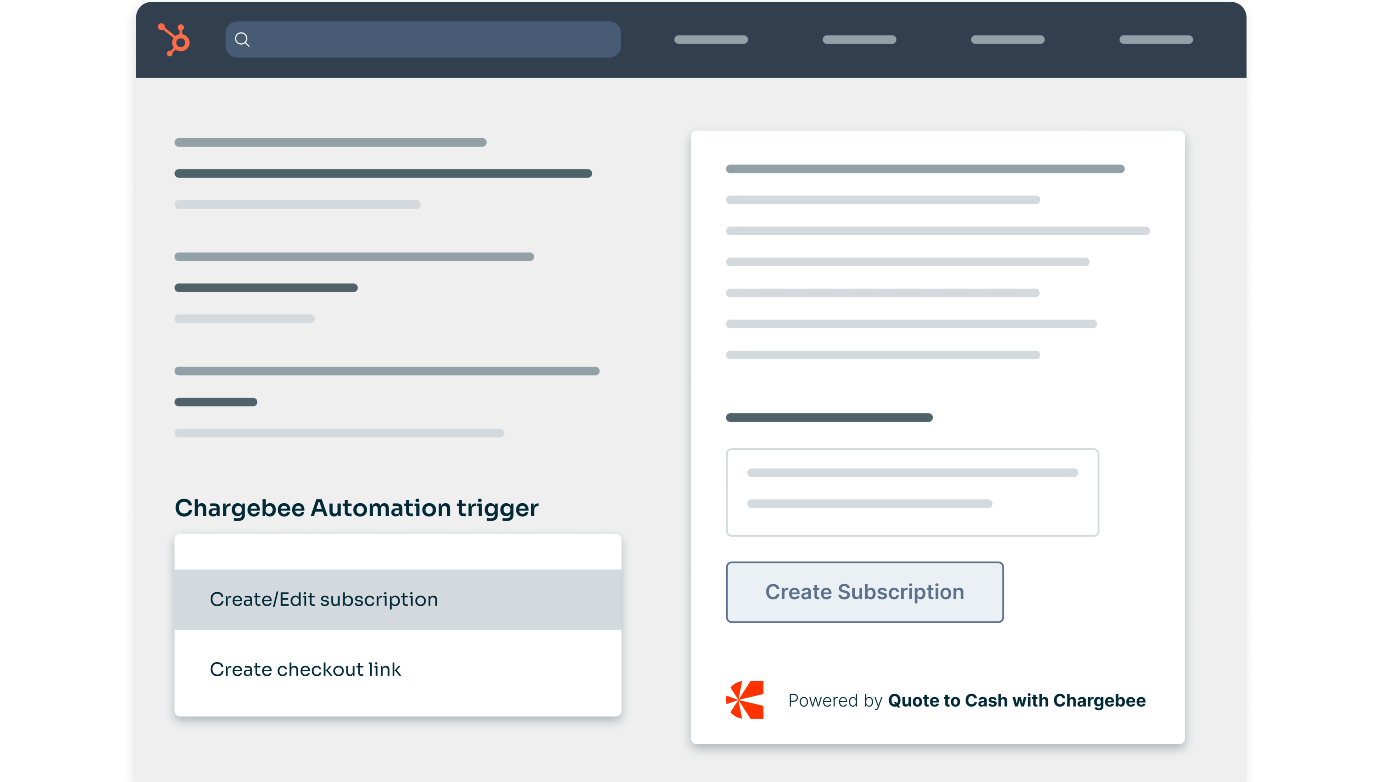Click the Chargebee Automation trigger heading
The height and width of the screenshot is (782, 1390).
356,508
